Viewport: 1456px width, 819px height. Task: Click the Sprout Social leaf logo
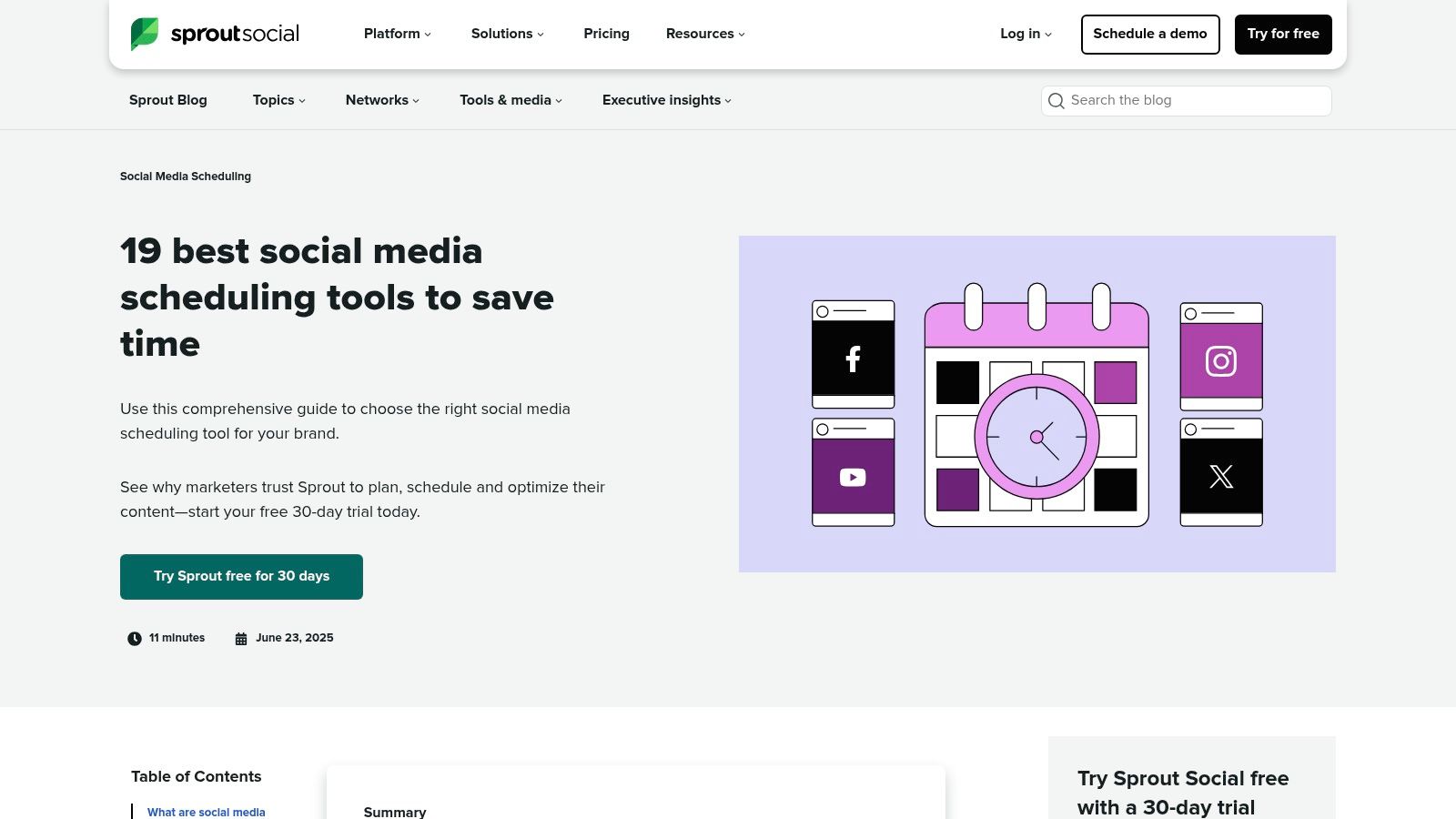click(x=145, y=34)
